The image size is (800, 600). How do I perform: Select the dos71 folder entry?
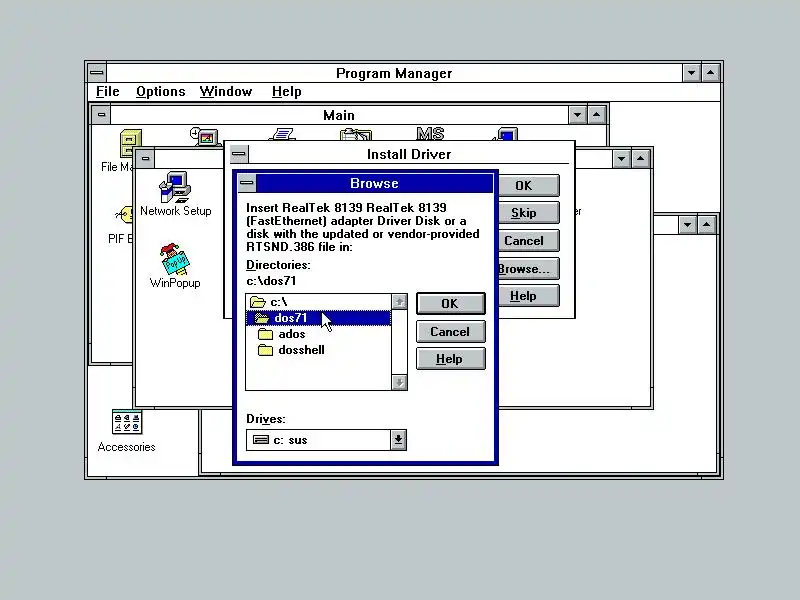click(x=318, y=318)
